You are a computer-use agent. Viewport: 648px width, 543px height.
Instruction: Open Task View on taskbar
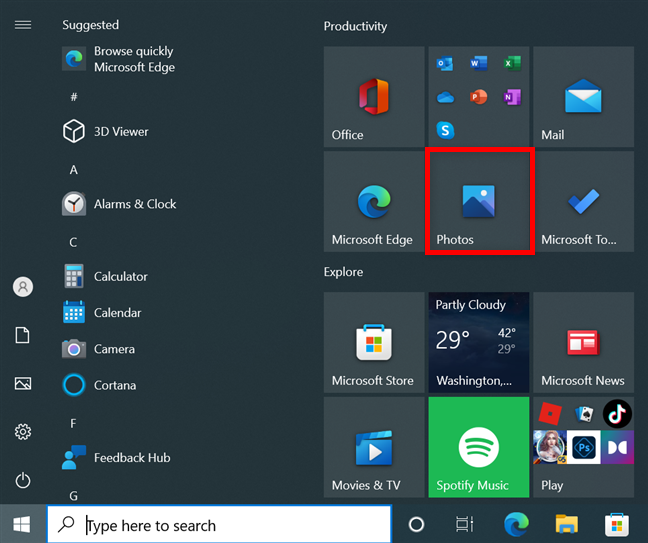click(465, 524)
